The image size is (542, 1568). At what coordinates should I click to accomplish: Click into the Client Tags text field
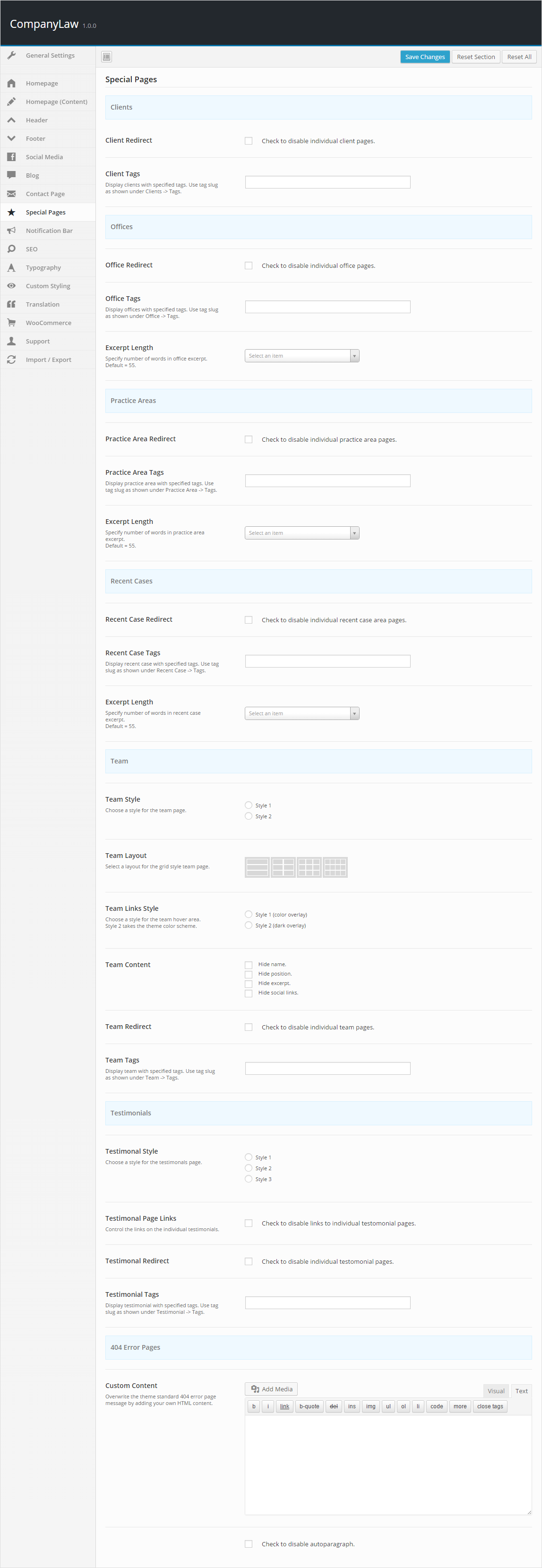[x=327, y=182]
